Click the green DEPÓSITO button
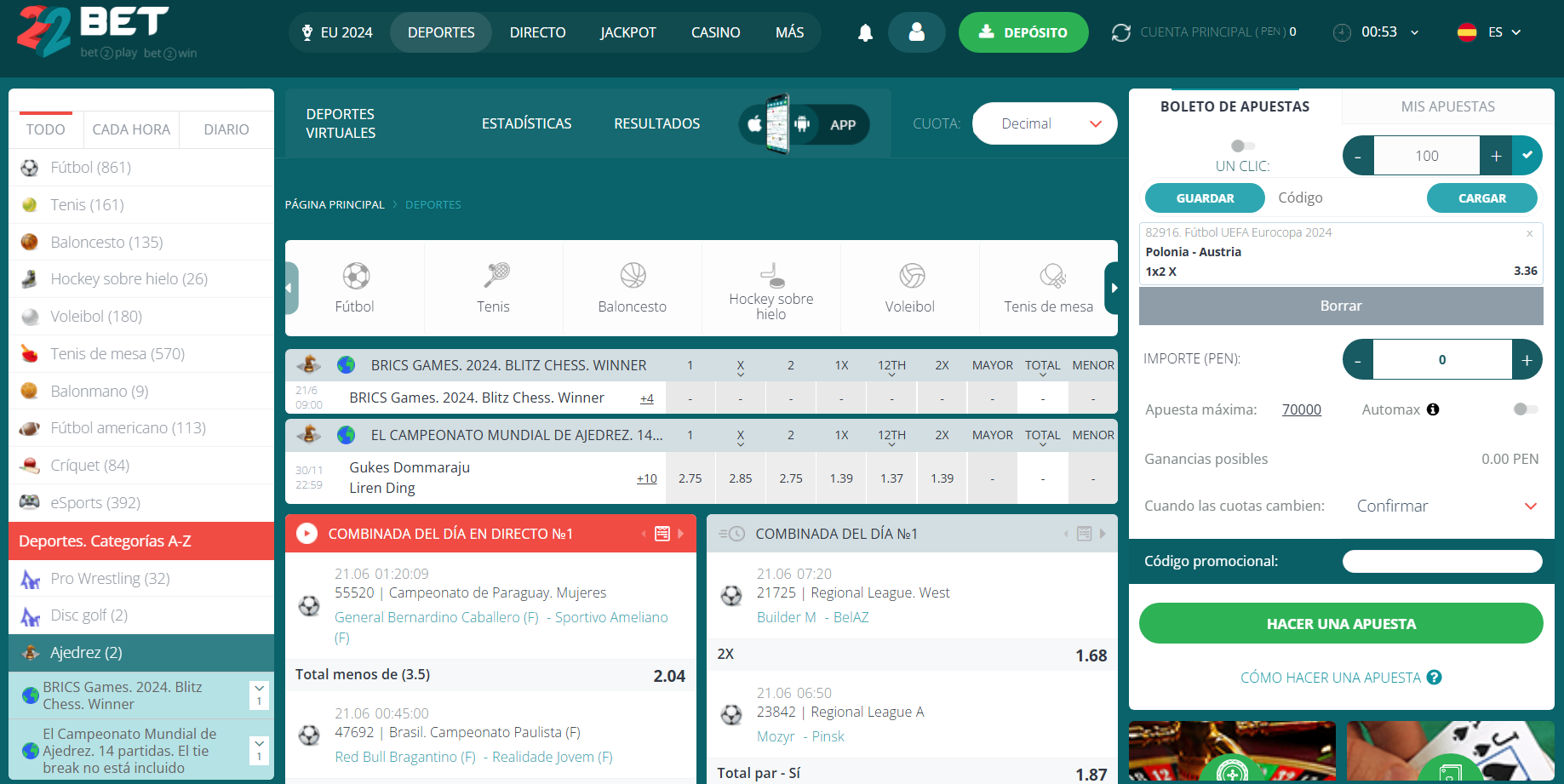 (1023, 32)
